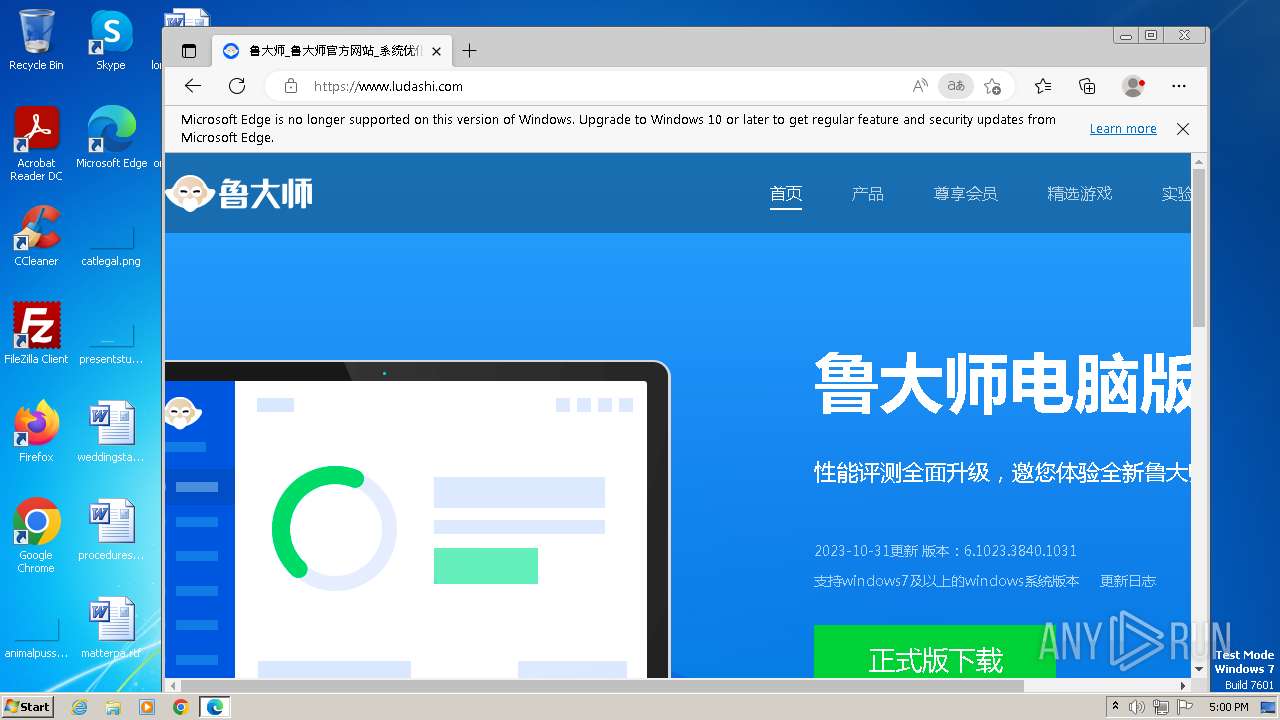Click the Windows Start button

(x=27, y=707)
